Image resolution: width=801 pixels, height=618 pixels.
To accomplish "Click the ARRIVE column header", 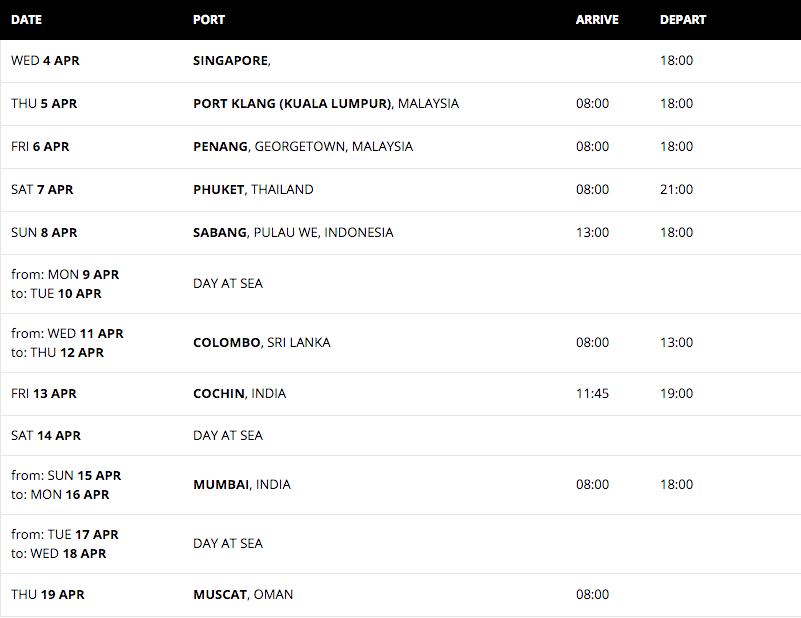I will click(597, 20).
